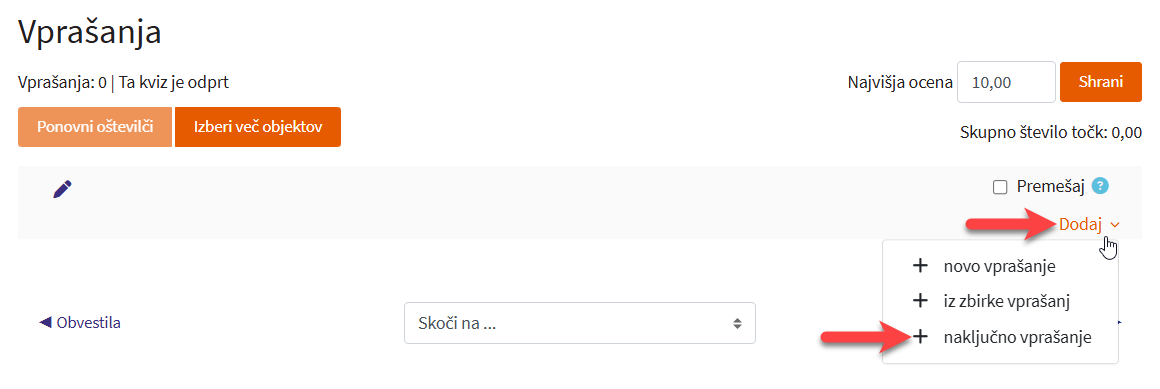This screenshot has height=389, width=1160.
Task: Click the plus icon before novo vprašanje
Action: [x=920, y=265]
